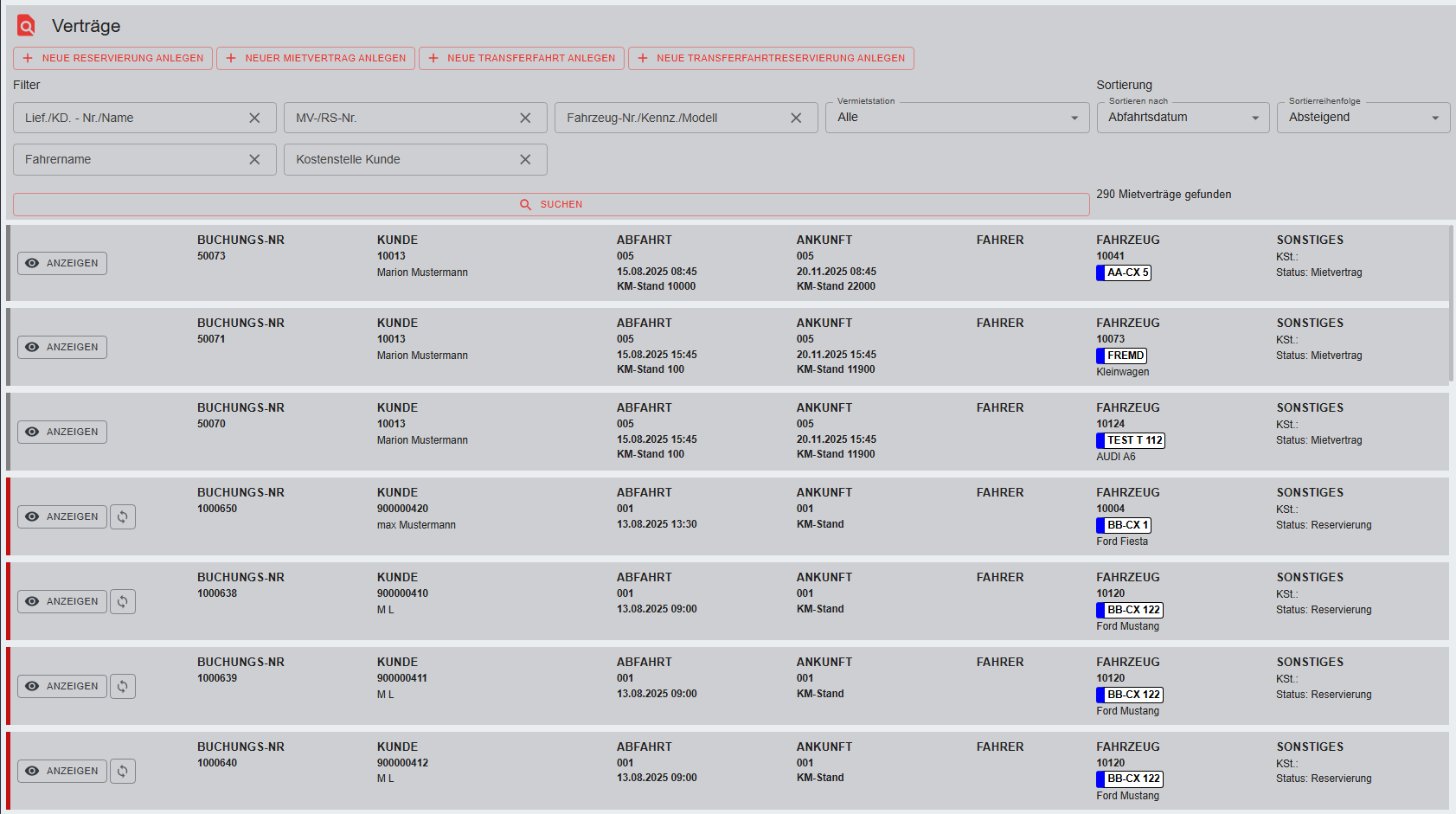Open the Vermietstation dropdown
The image size is (1456, 814).
(x=957, y=118)
